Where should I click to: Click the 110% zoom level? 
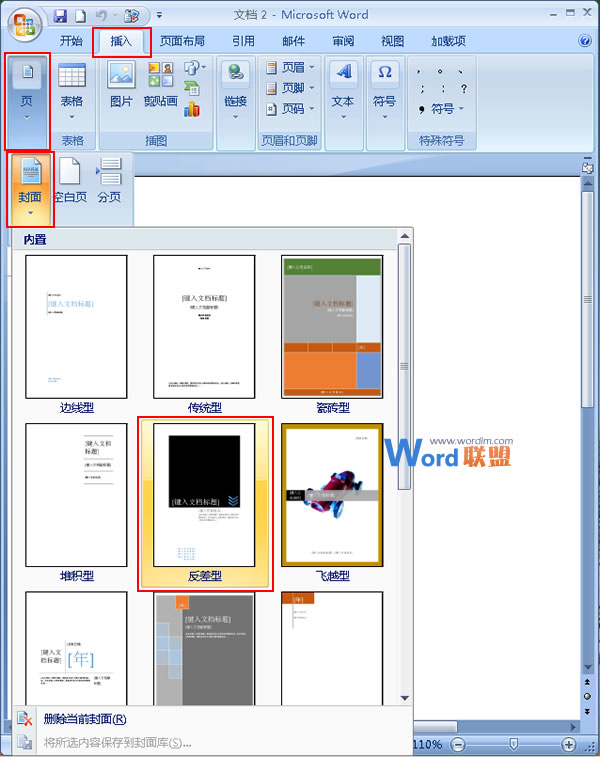point(427,744)
